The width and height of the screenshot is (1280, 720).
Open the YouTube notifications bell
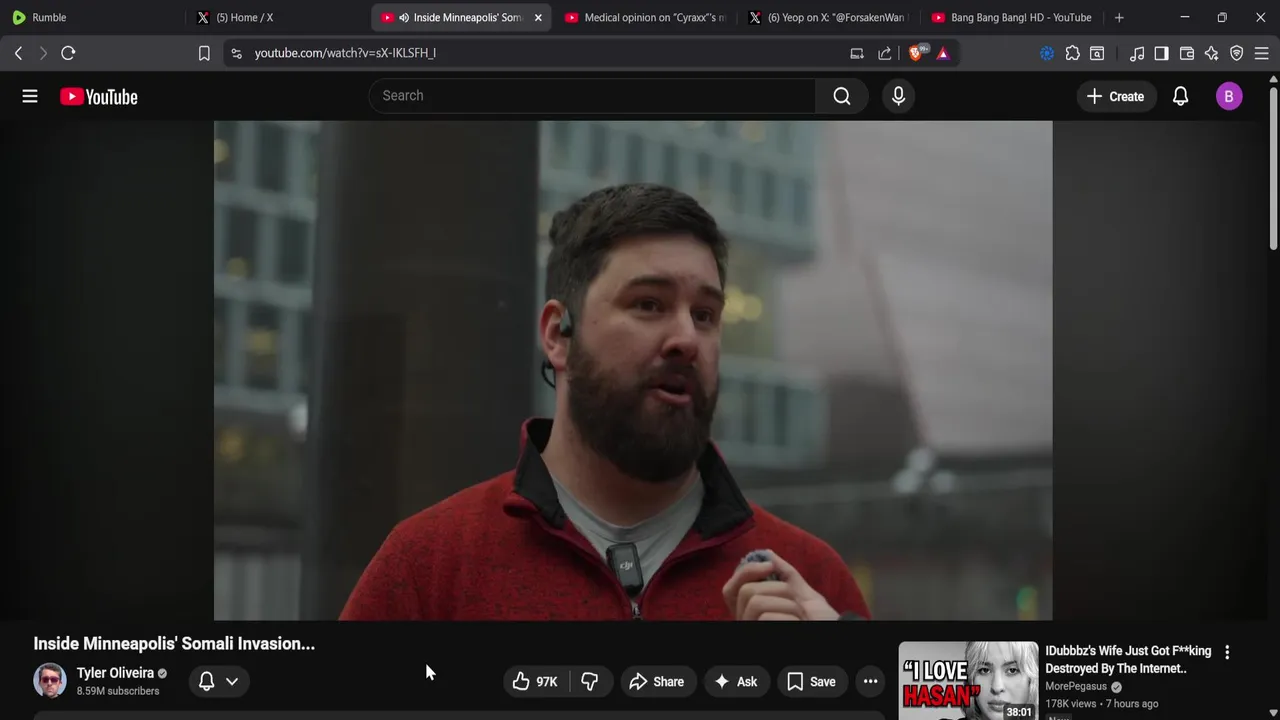(x=1180, y=96)
